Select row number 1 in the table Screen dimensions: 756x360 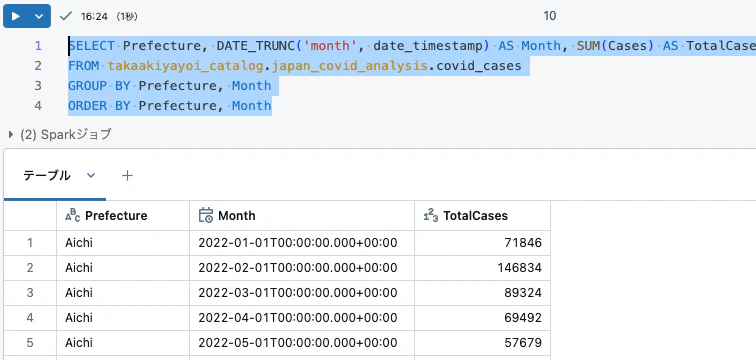30,243
